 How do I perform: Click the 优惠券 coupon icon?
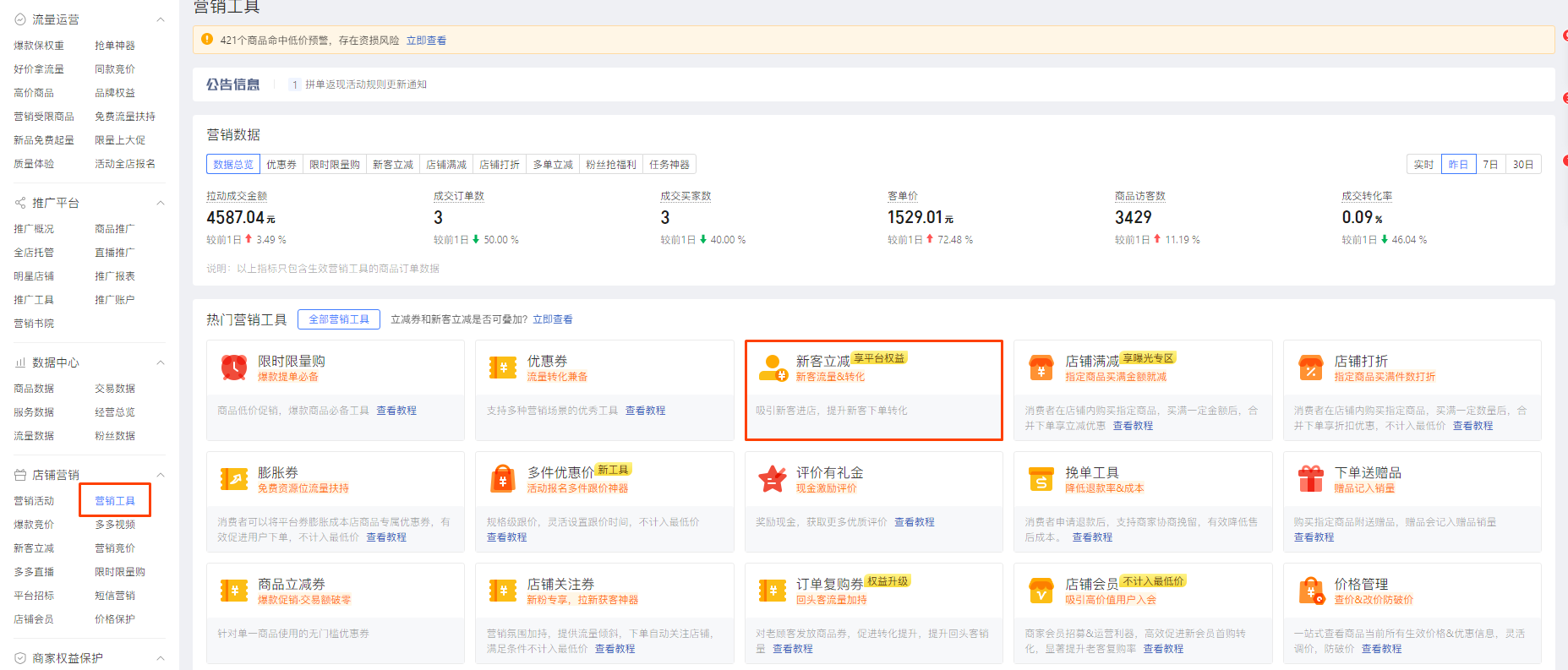tap(503, 368)
